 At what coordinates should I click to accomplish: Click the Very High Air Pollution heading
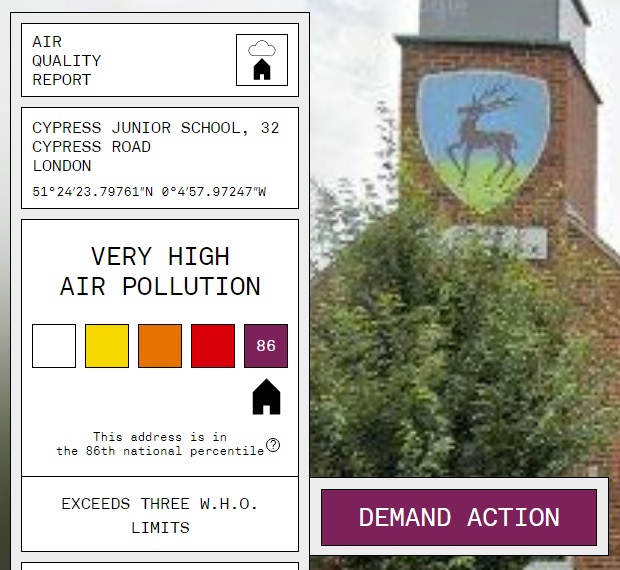(160, 272)
